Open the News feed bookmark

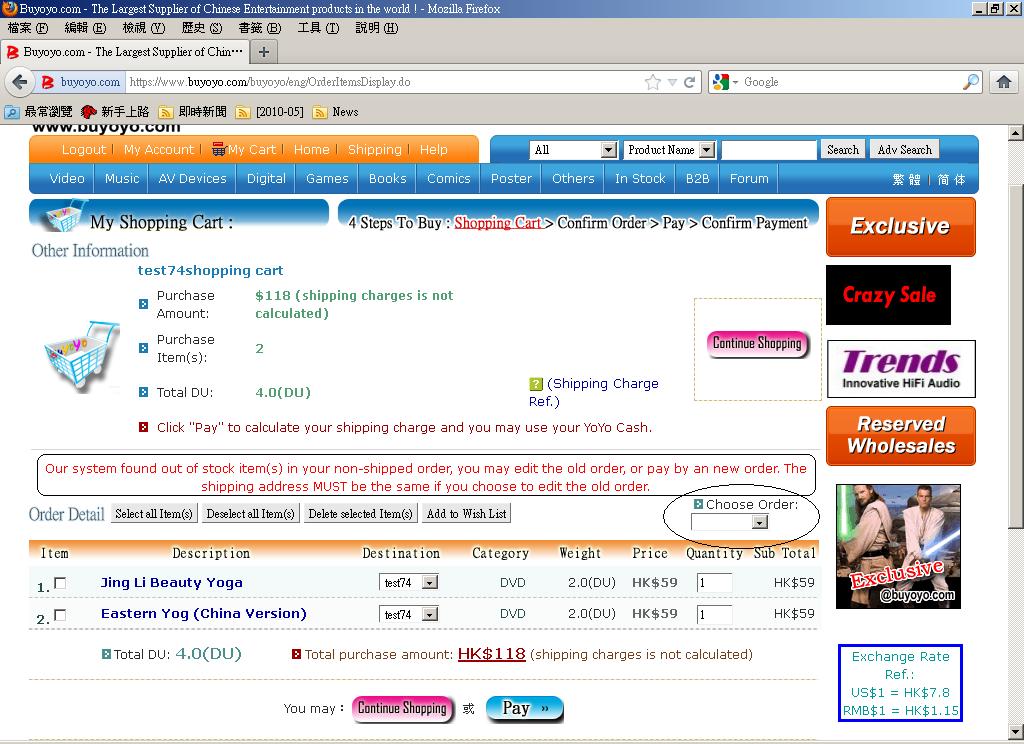[336, 112]
